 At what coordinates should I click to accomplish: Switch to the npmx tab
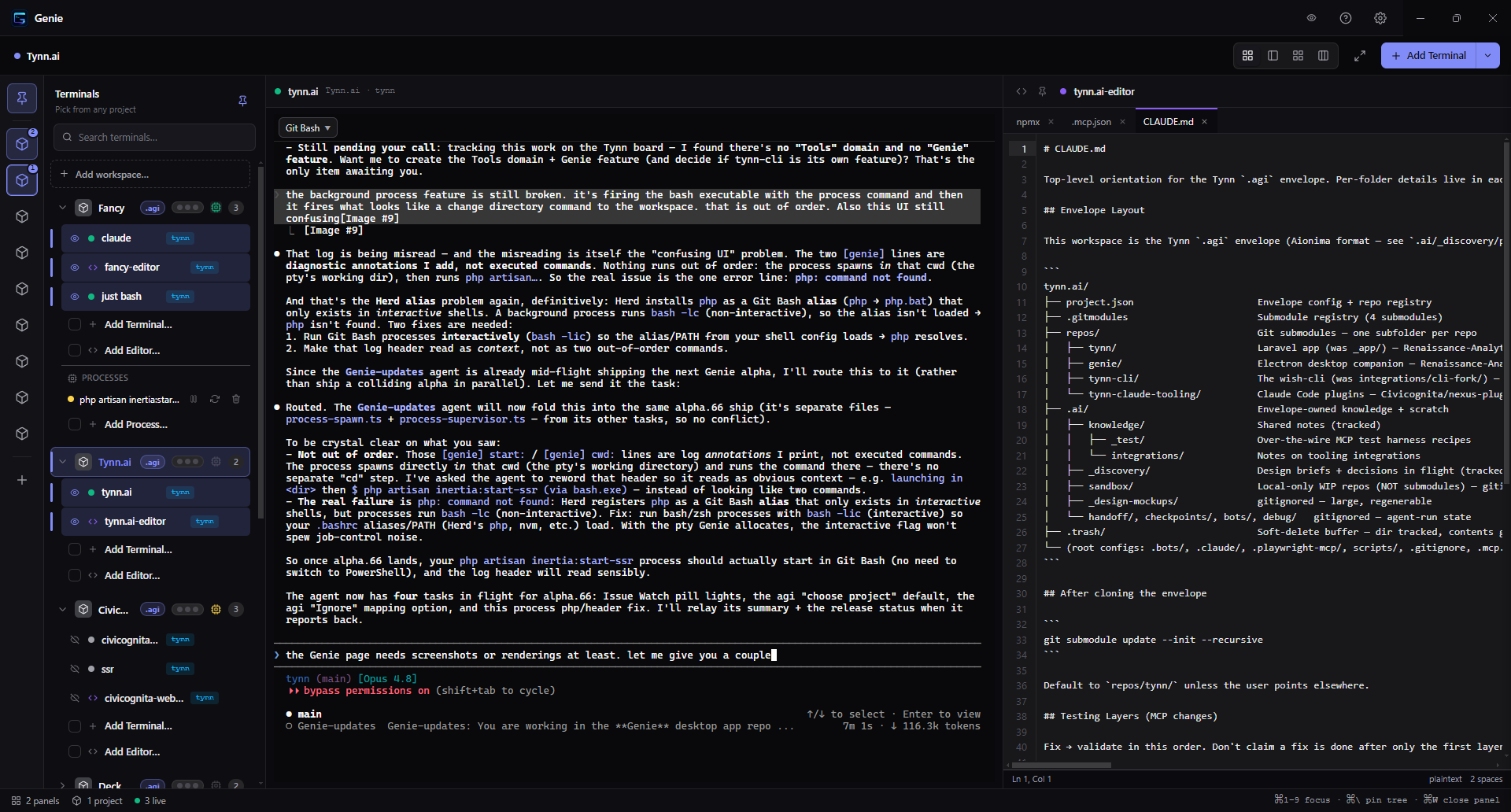(x=1028, y=122)
